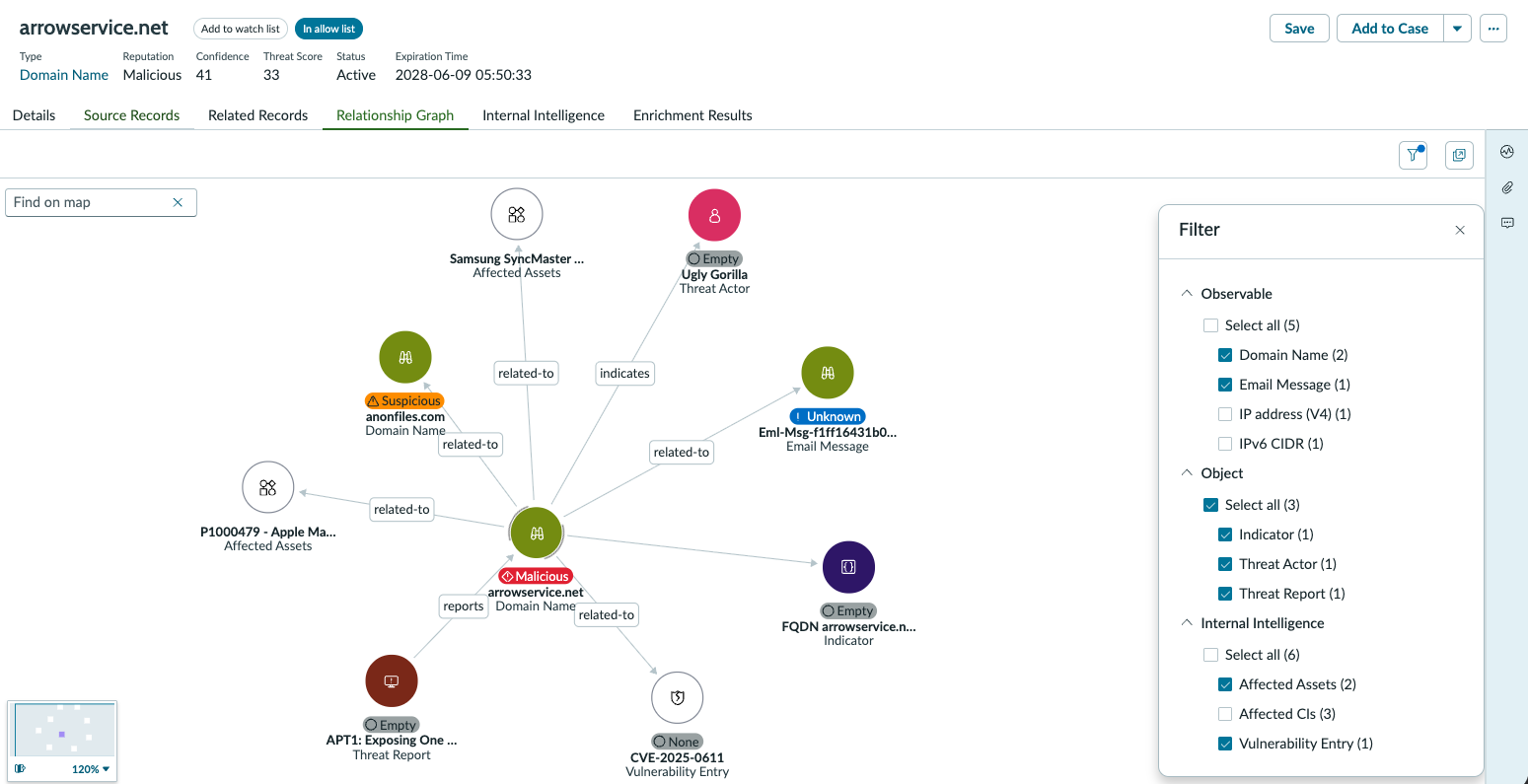Select the FQDN arrowservice indicator node

(x=848, y=567)
